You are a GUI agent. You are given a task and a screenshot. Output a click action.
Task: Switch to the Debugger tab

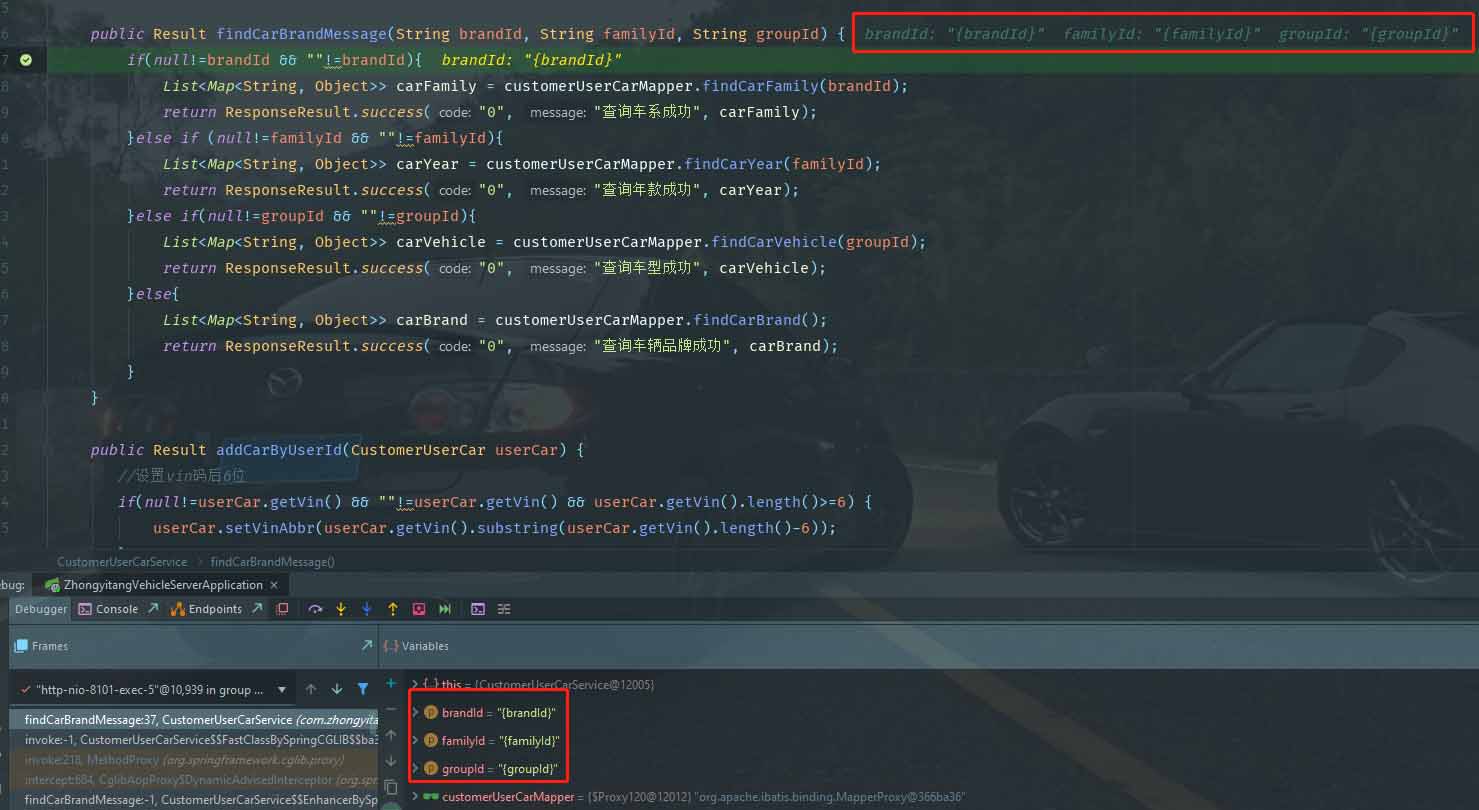tap(41, 609)
